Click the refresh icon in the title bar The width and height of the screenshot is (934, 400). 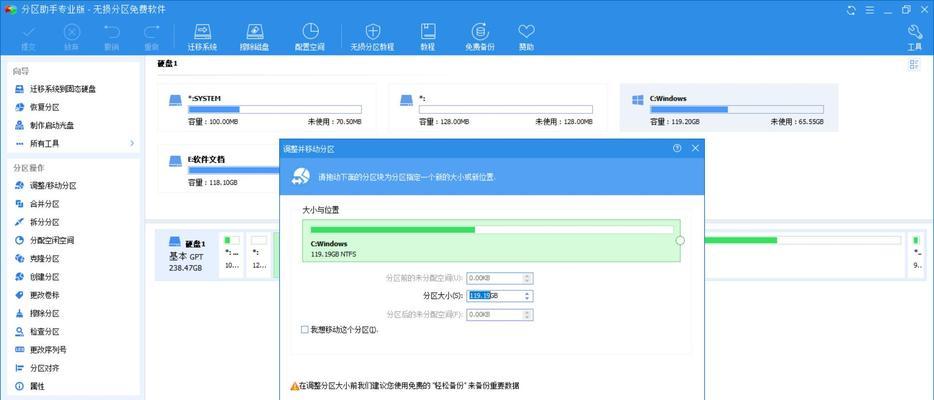(851, 10)
